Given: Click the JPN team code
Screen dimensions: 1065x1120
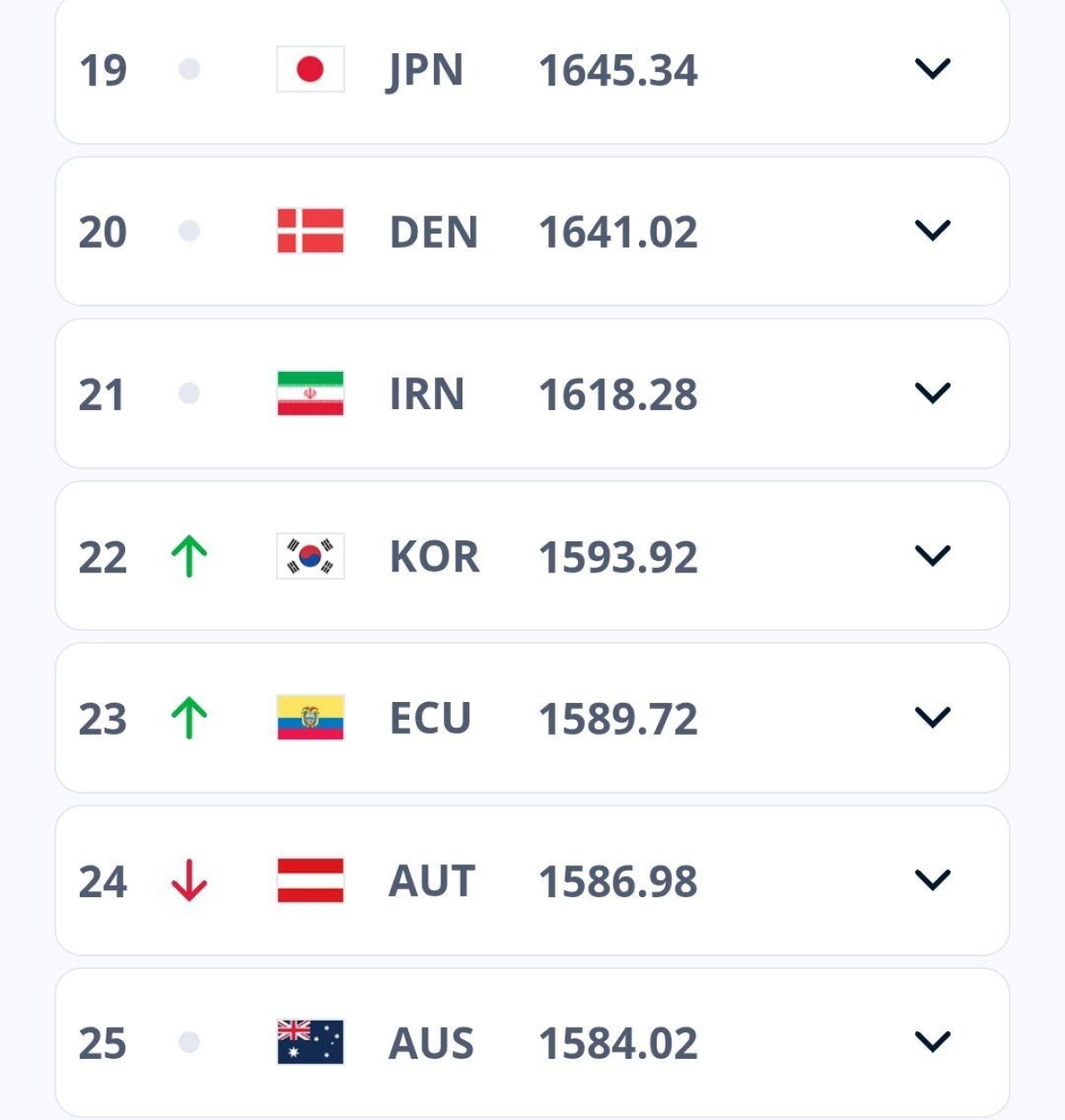Looking at the screenshot, I should [426, 70].
